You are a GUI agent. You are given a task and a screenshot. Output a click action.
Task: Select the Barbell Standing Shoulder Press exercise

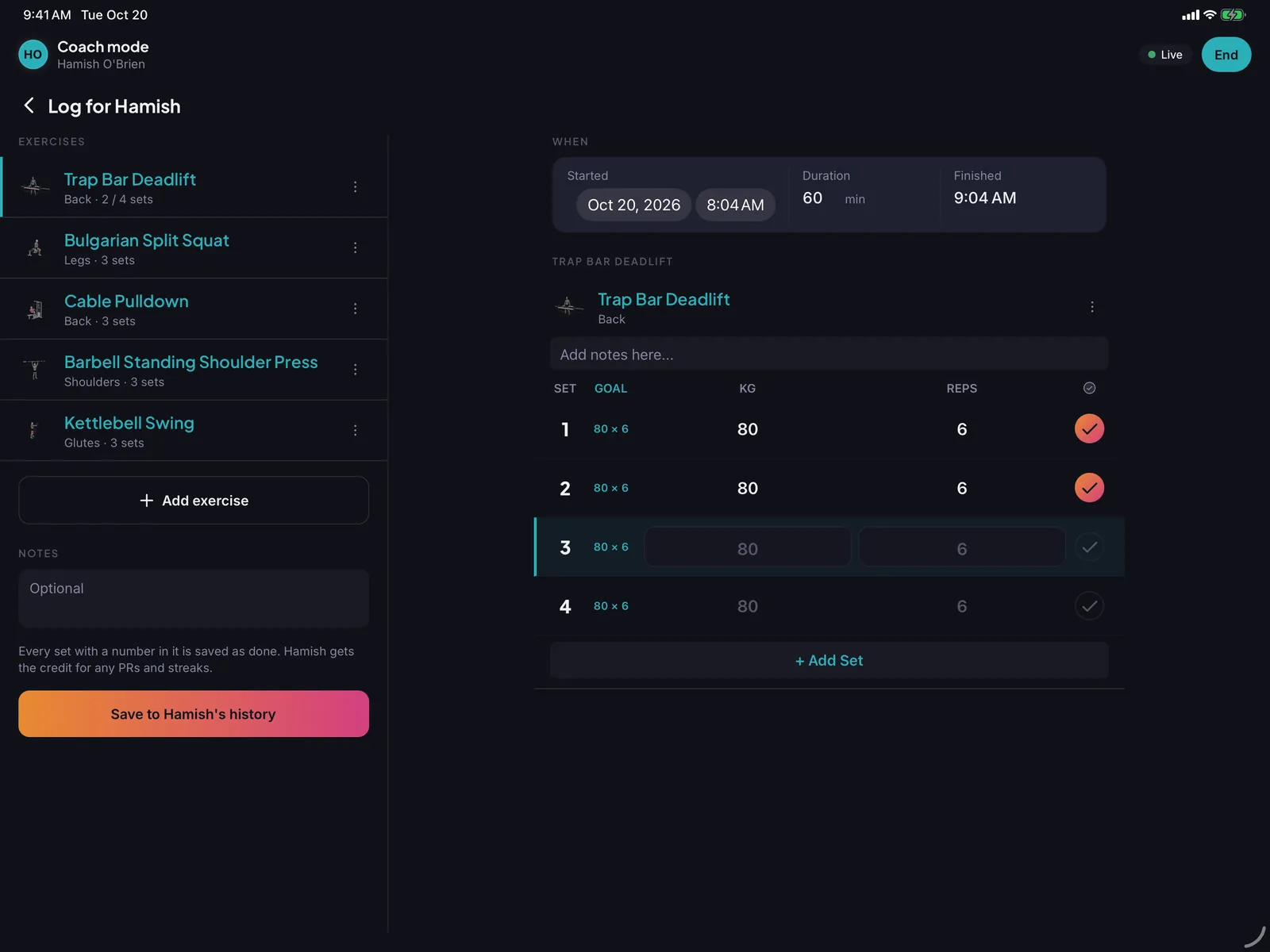194,370
